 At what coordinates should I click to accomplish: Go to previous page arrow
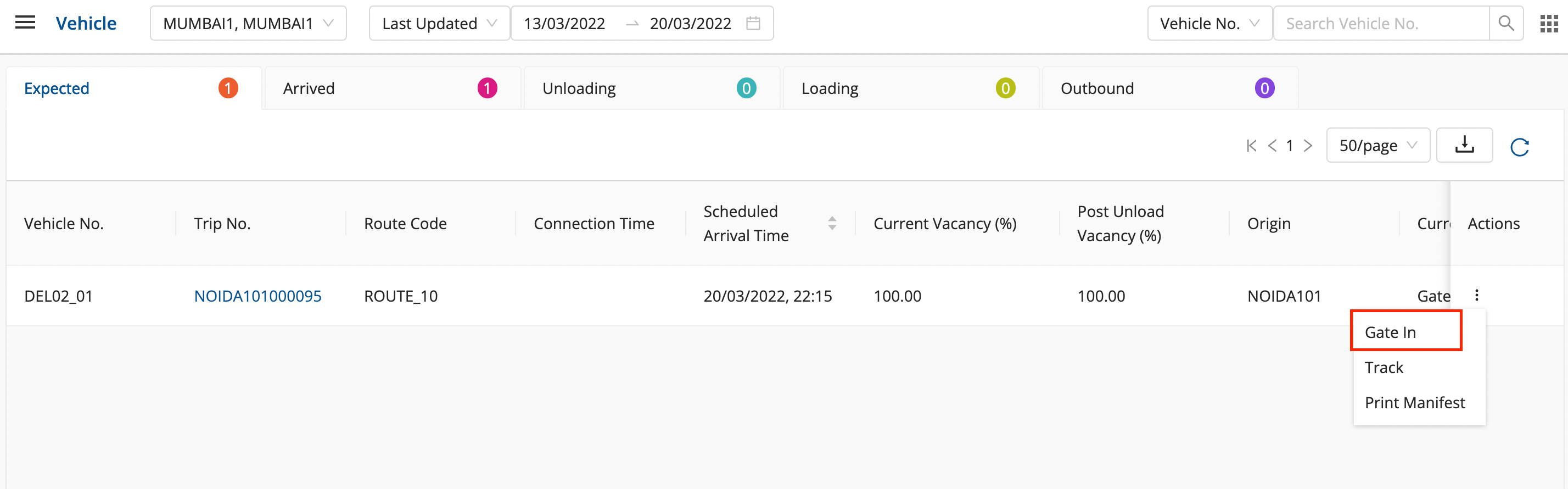click(x=1272, y=146)
